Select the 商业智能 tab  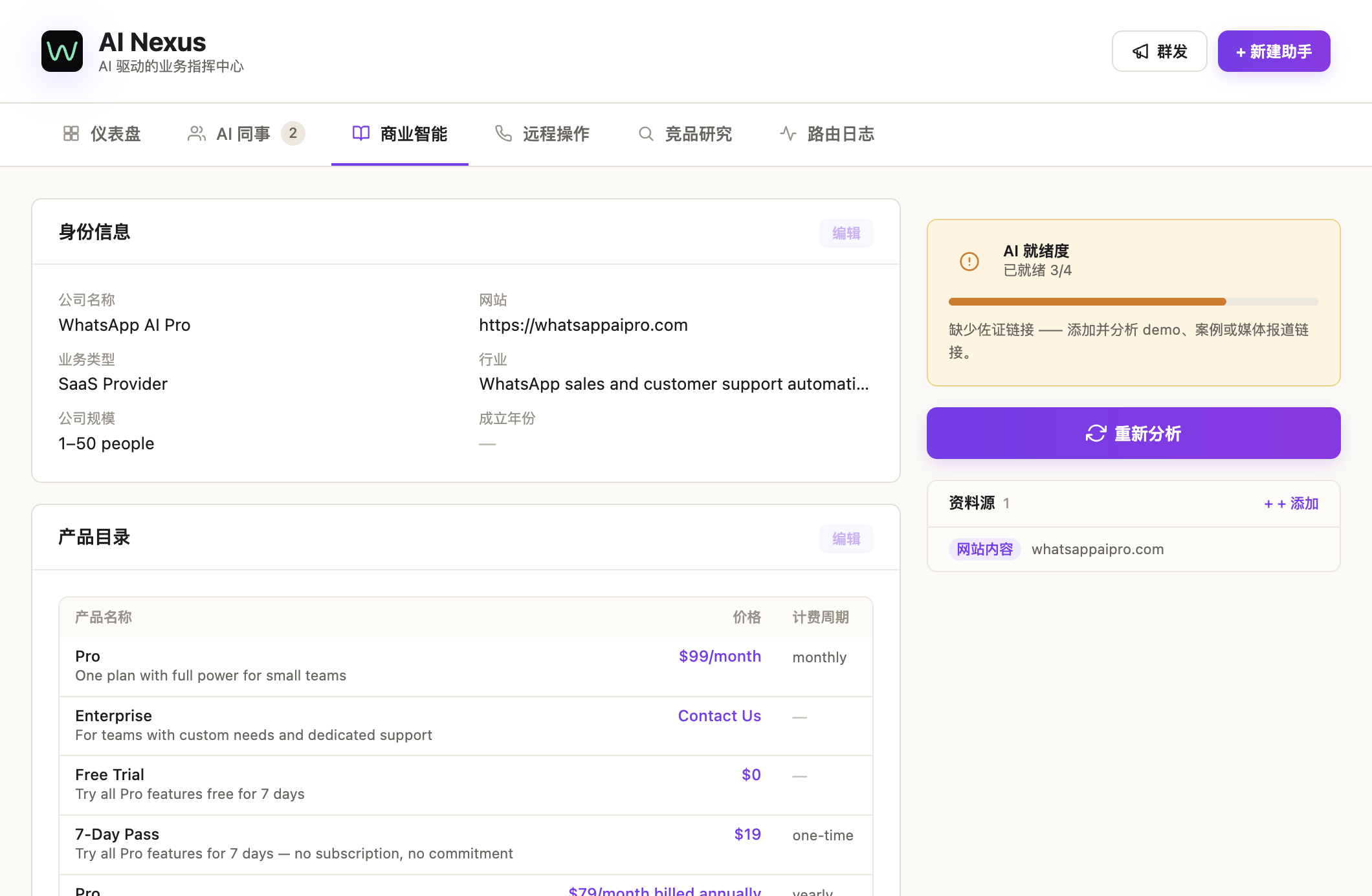(400, 134)
